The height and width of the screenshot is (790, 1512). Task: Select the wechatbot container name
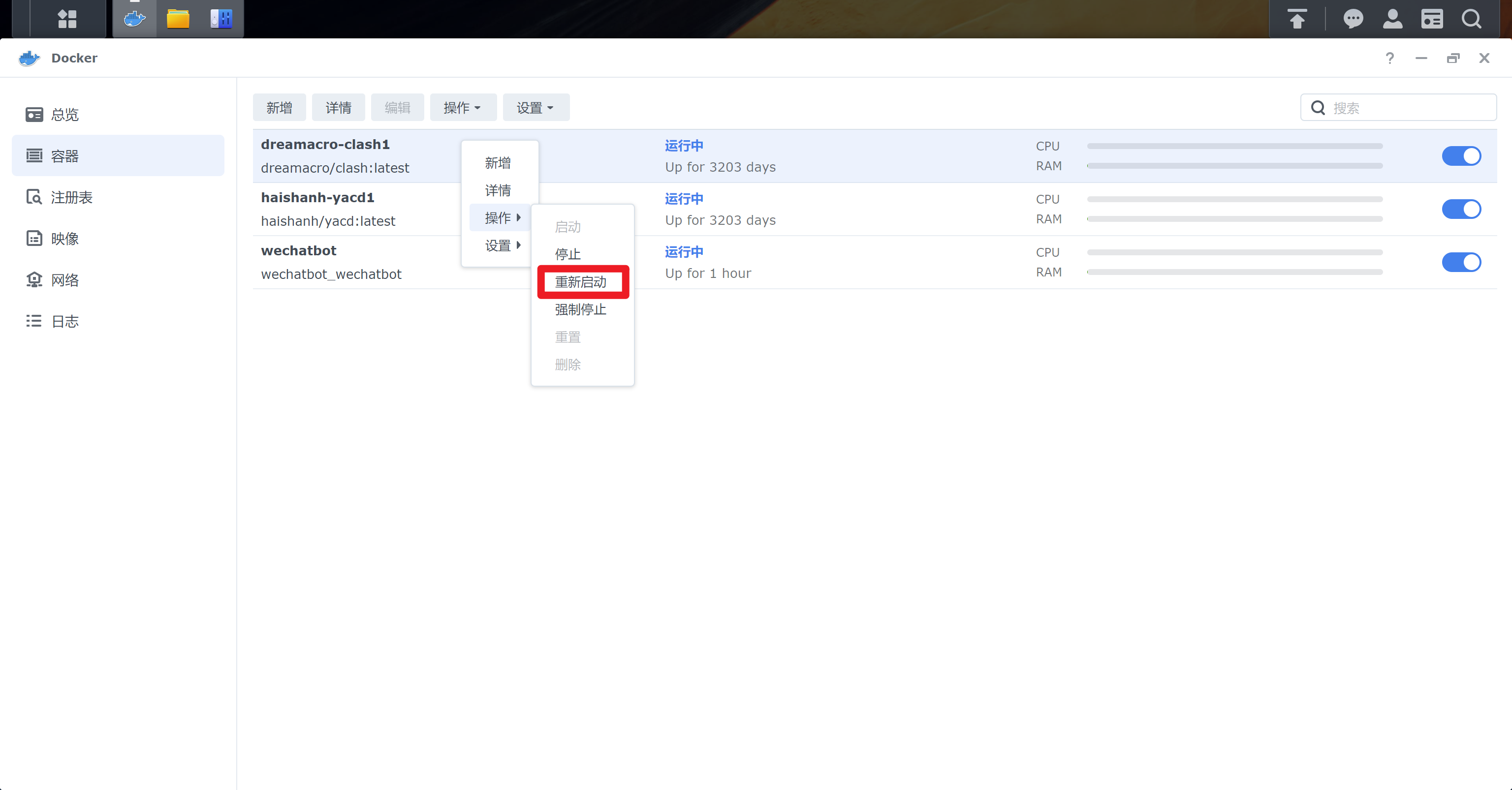point(299,250)
